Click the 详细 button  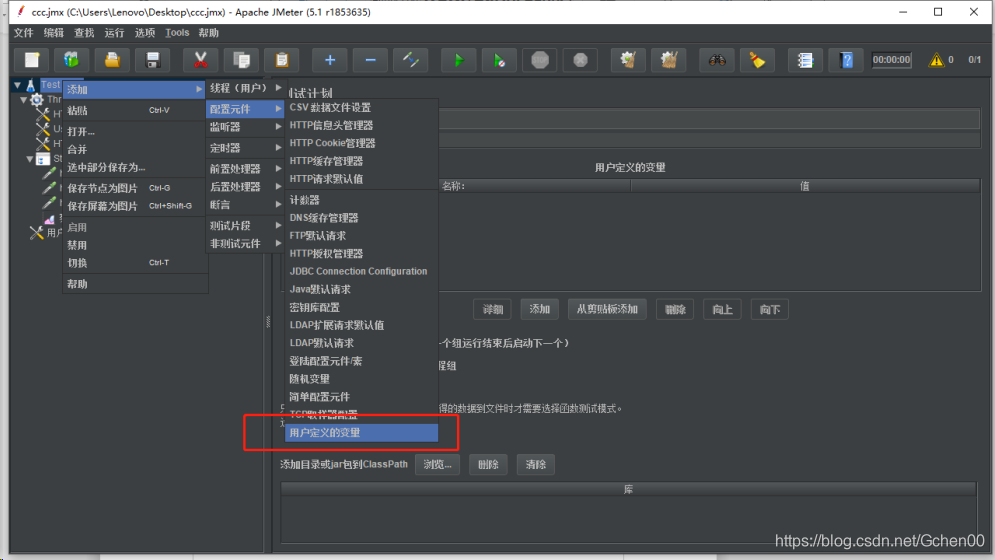coord(492,309)
